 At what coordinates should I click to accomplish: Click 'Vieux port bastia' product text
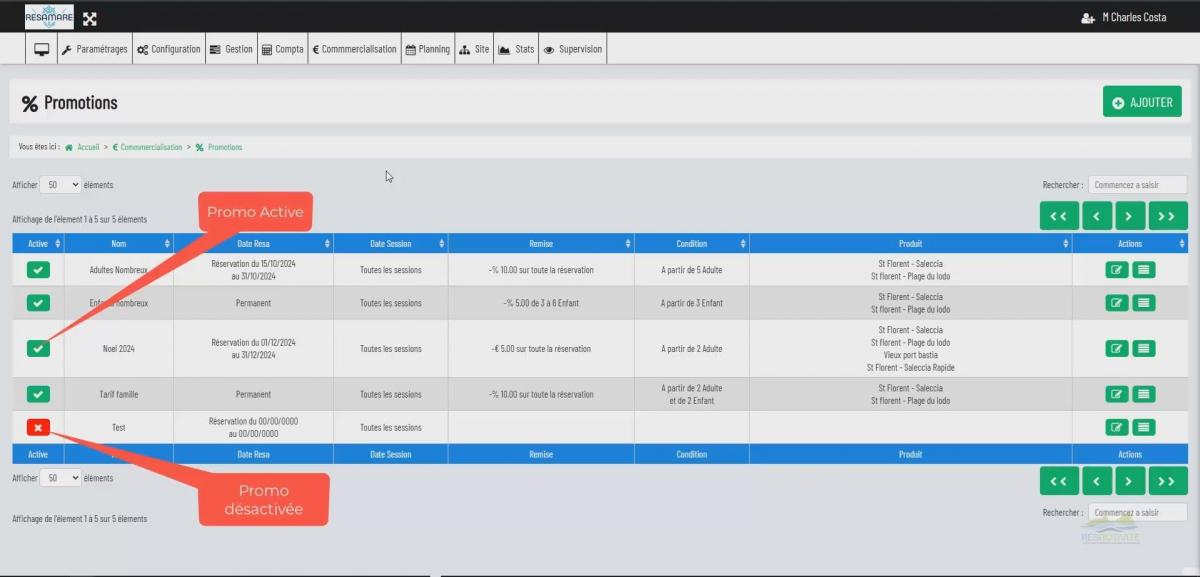tap(910, 355)
